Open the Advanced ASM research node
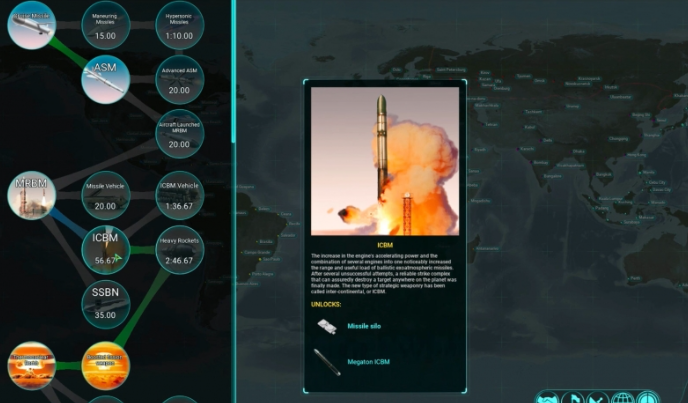688x403 pixels. coord(179,79)
